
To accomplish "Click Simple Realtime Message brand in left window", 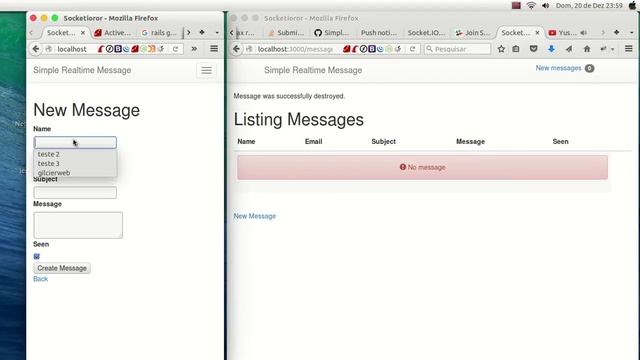I will (82, 70).
